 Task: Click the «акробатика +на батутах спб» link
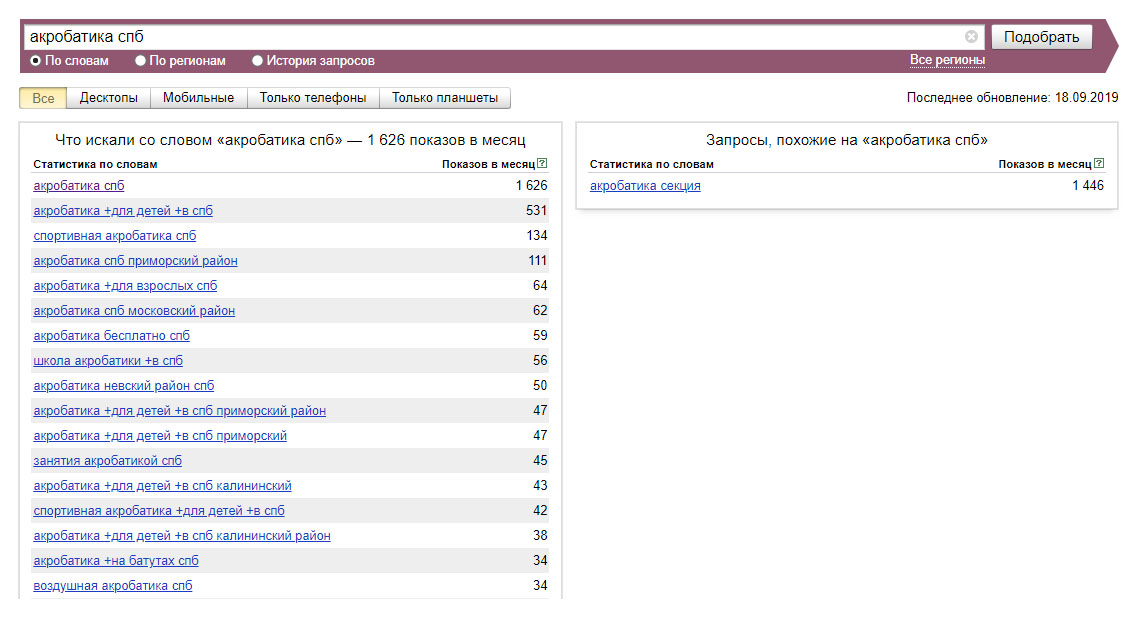[116, 561]
